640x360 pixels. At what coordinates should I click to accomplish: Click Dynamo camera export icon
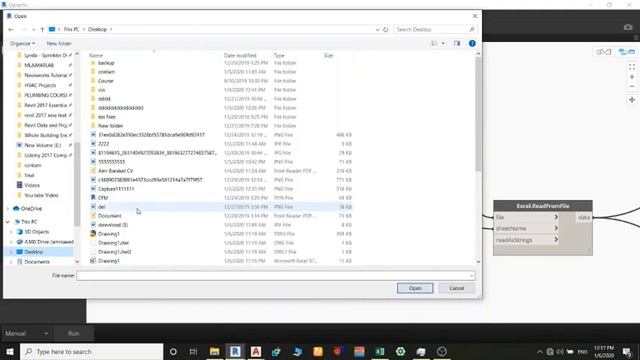click(628, 27)
